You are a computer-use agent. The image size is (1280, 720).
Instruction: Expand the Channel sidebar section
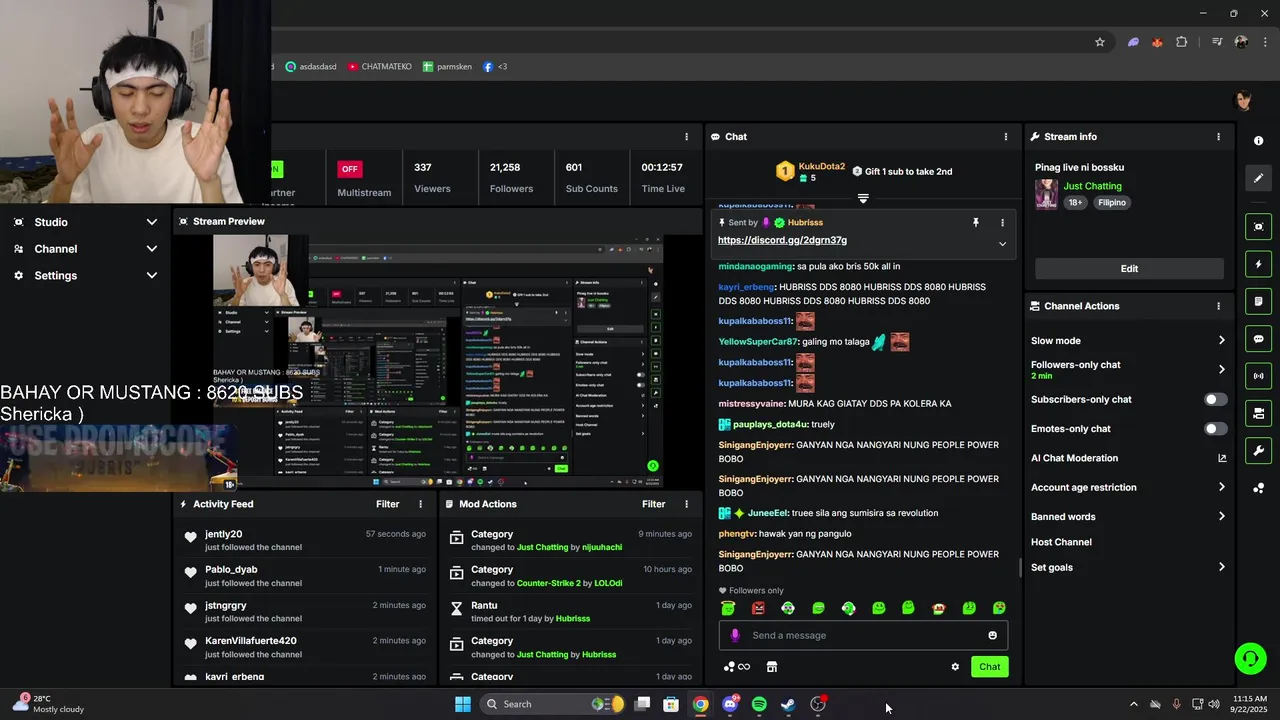152,249
